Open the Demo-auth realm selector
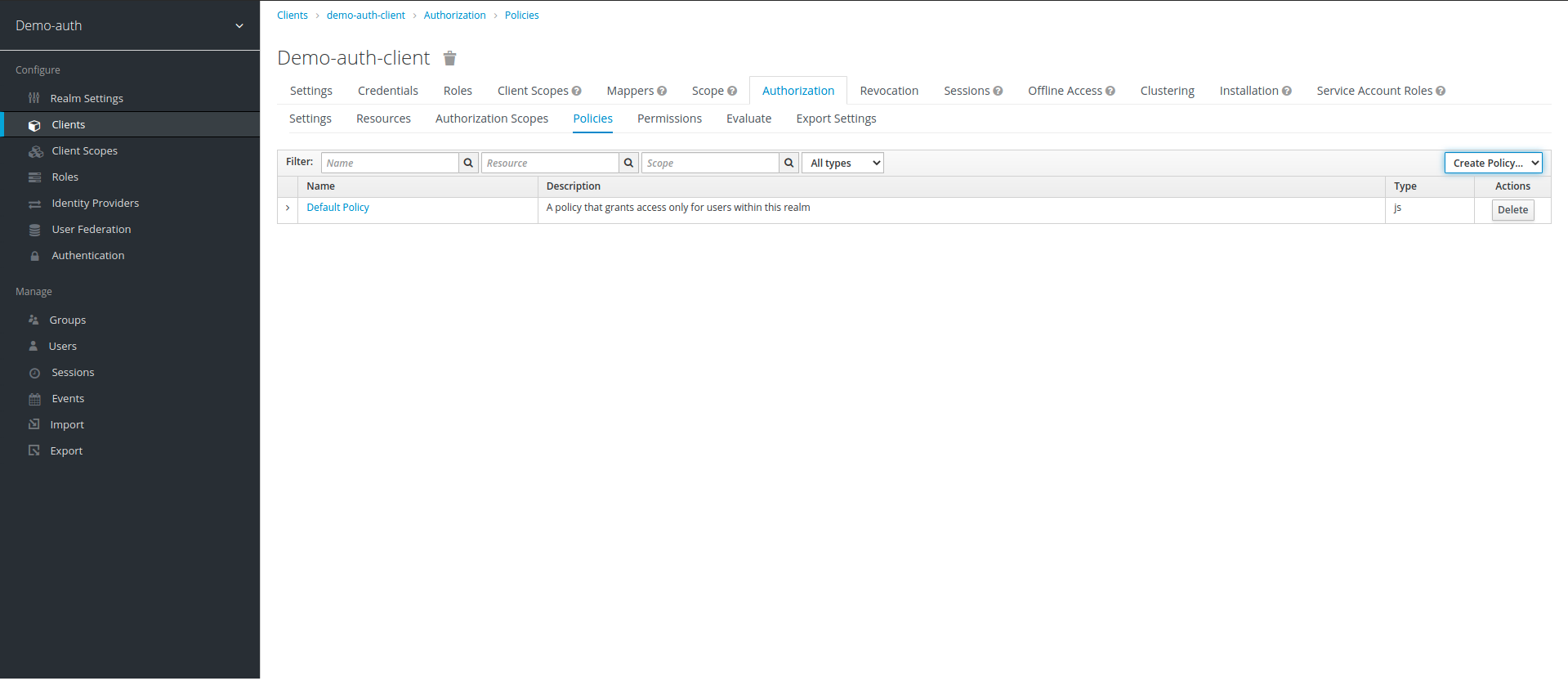This screenshot has height=681, width=1568. coord(130,25)
